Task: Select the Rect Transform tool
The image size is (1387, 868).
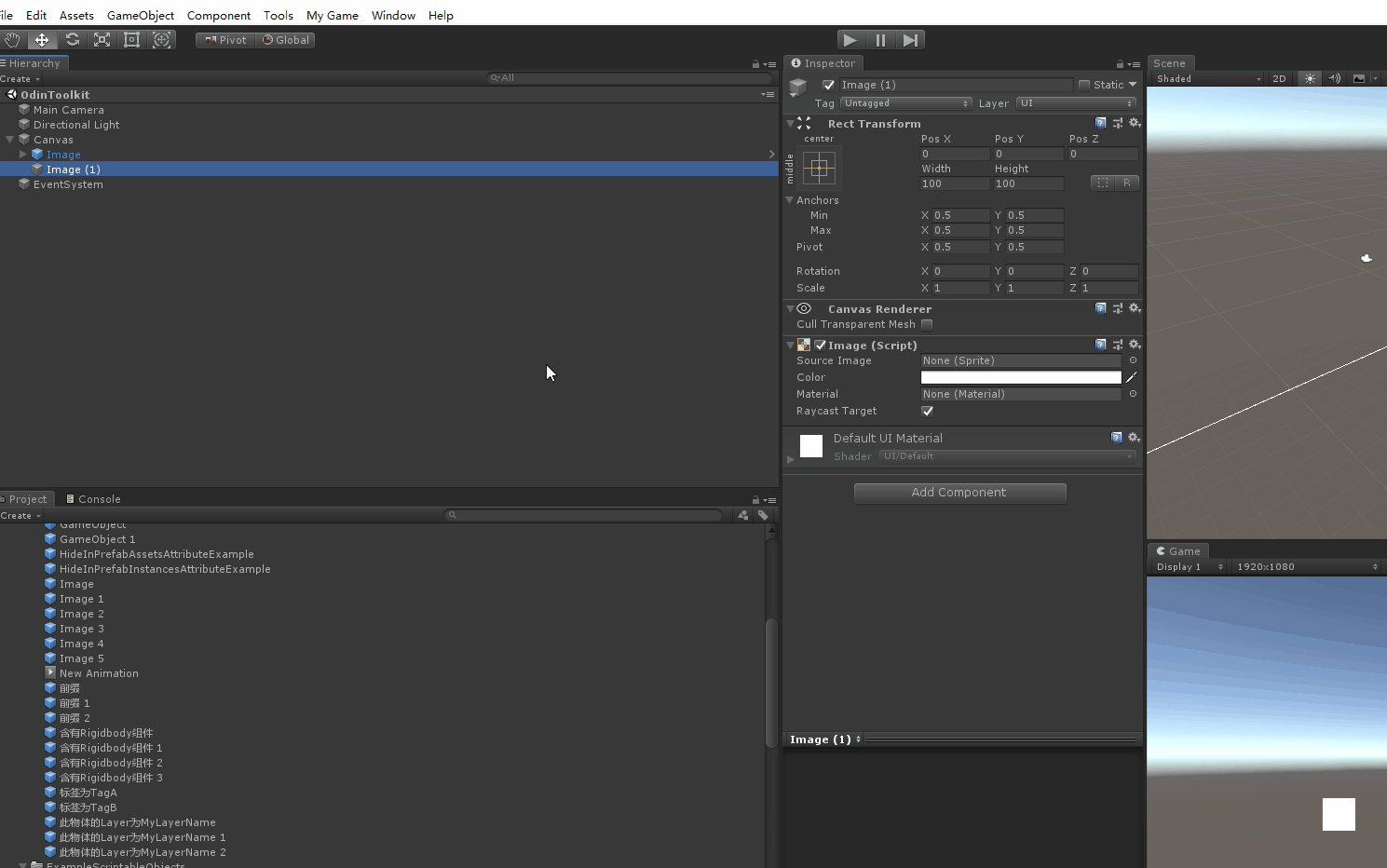Action: (x=131, y=40)
